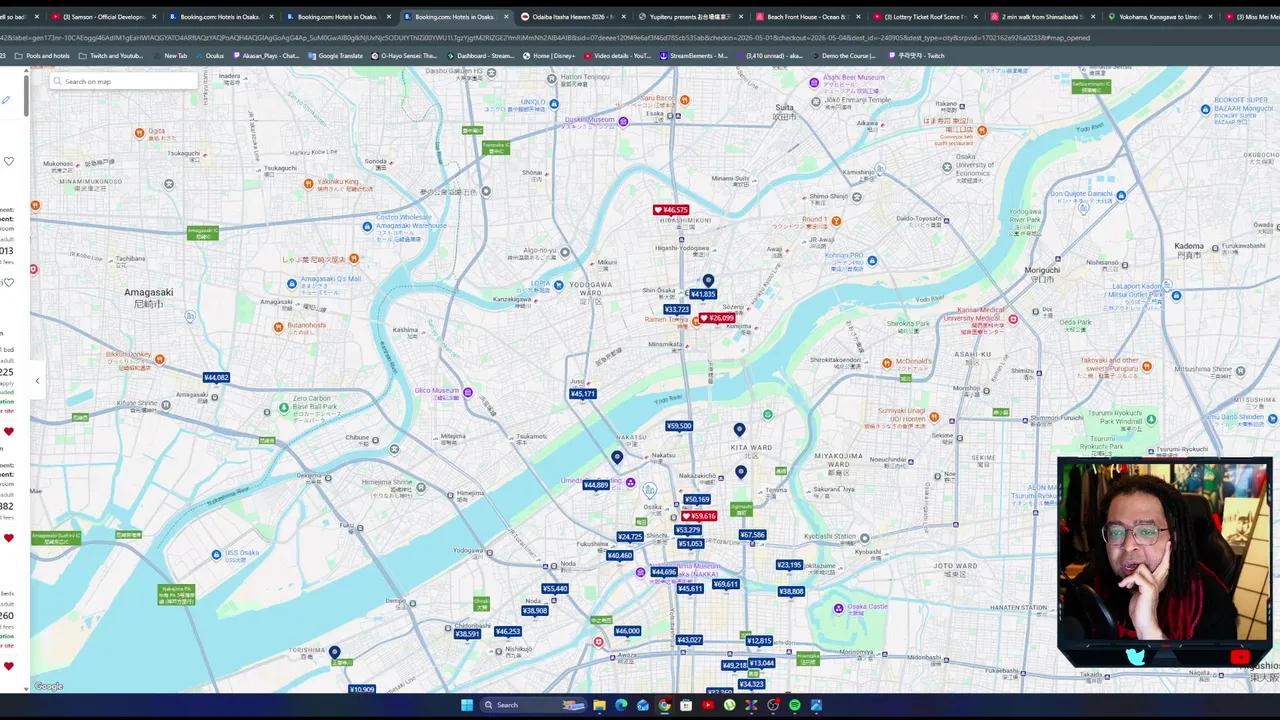Select the Duskin Museum map icon

point(623,121)
